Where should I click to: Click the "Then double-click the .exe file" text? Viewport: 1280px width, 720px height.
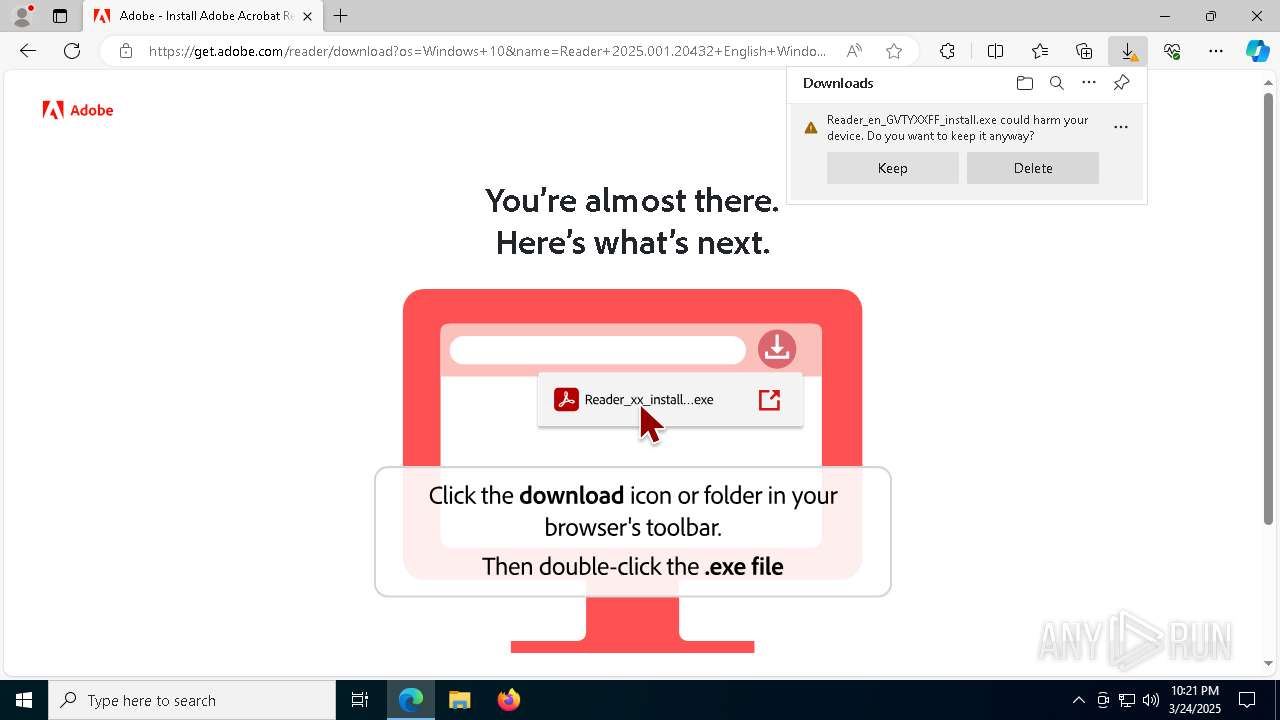pos(633,566)
